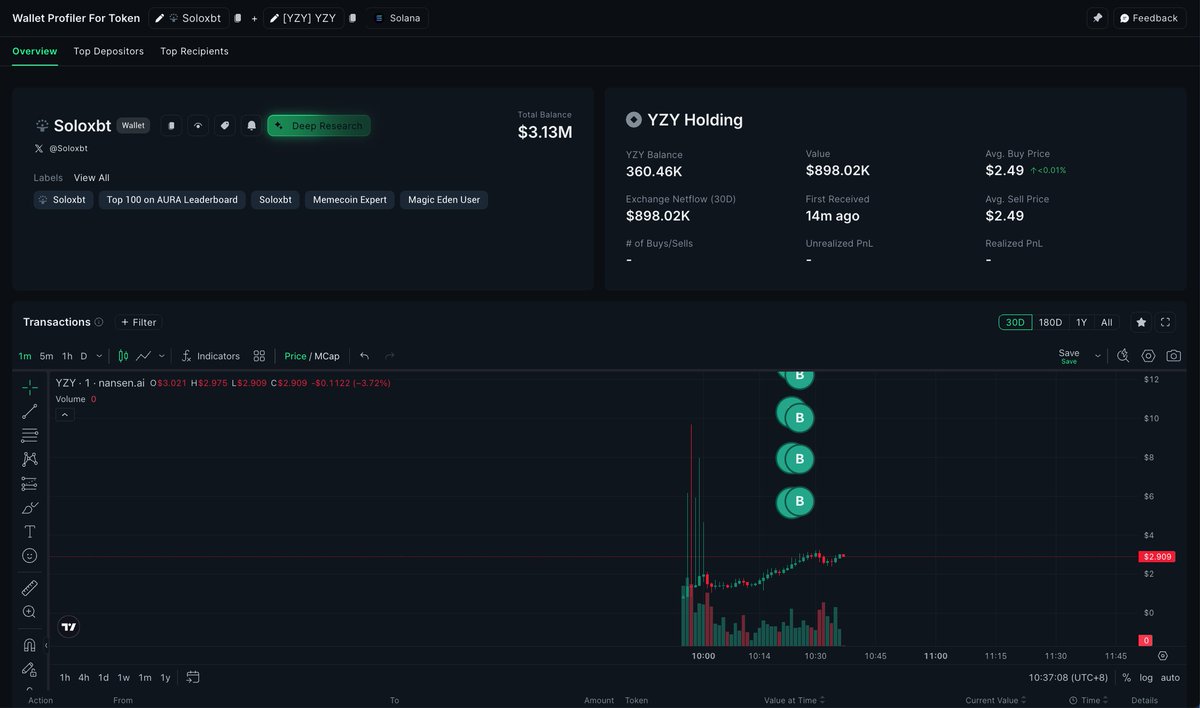Open the quick search icon
This screenshot has height=708, width=1200.
pos(1123,356)
